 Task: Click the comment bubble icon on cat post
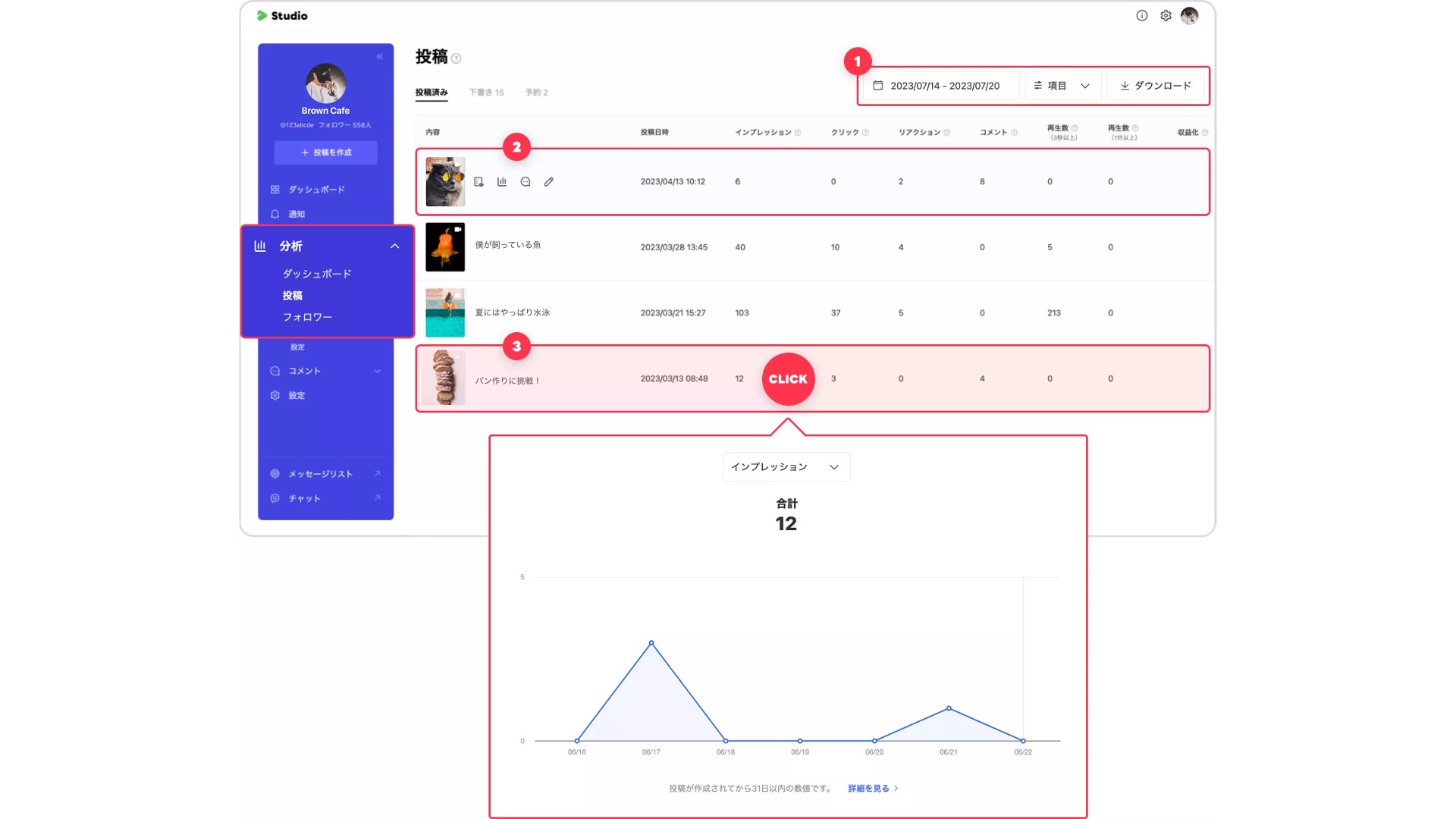(526, 182)
